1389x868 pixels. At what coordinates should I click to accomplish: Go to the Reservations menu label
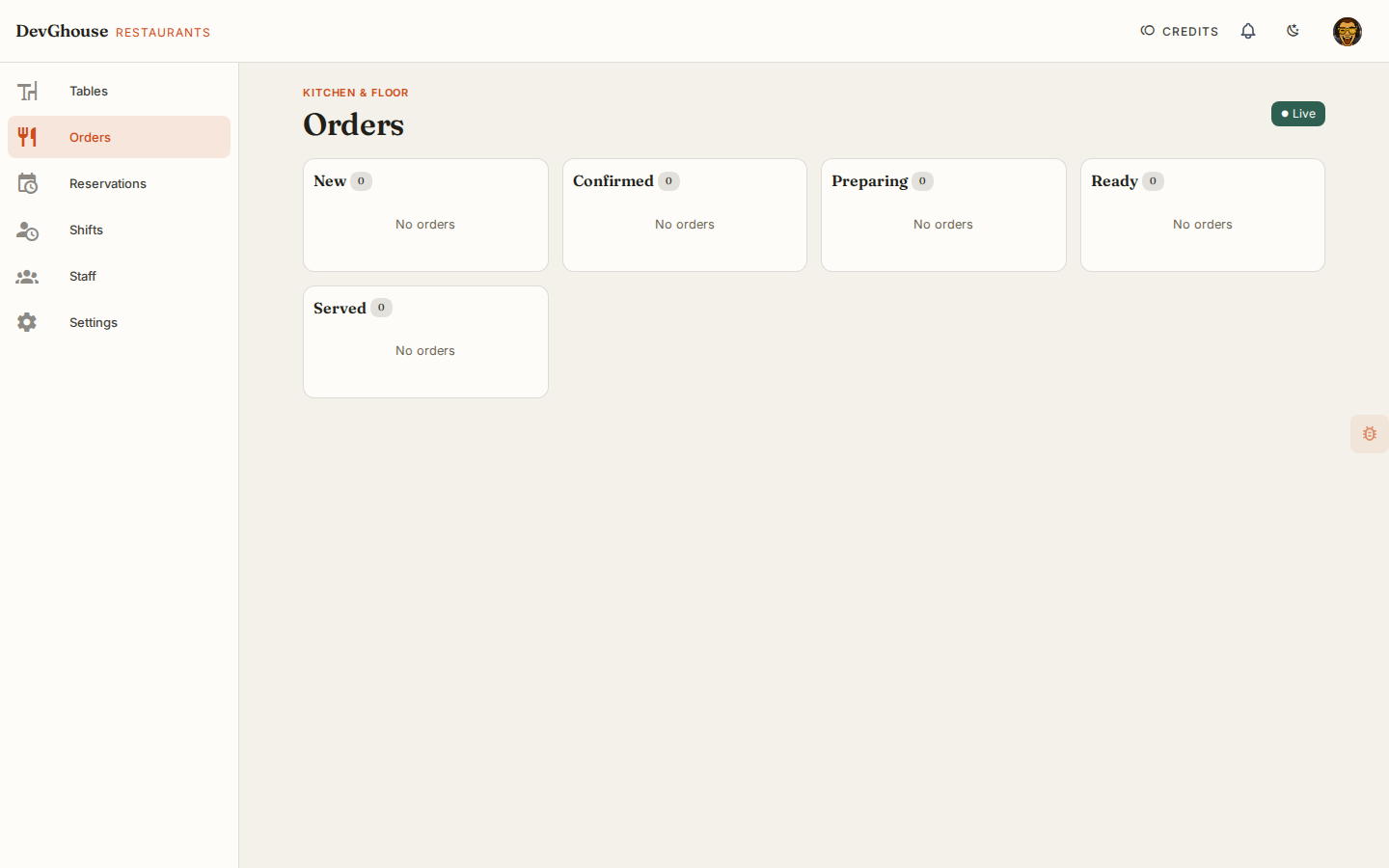108,183
